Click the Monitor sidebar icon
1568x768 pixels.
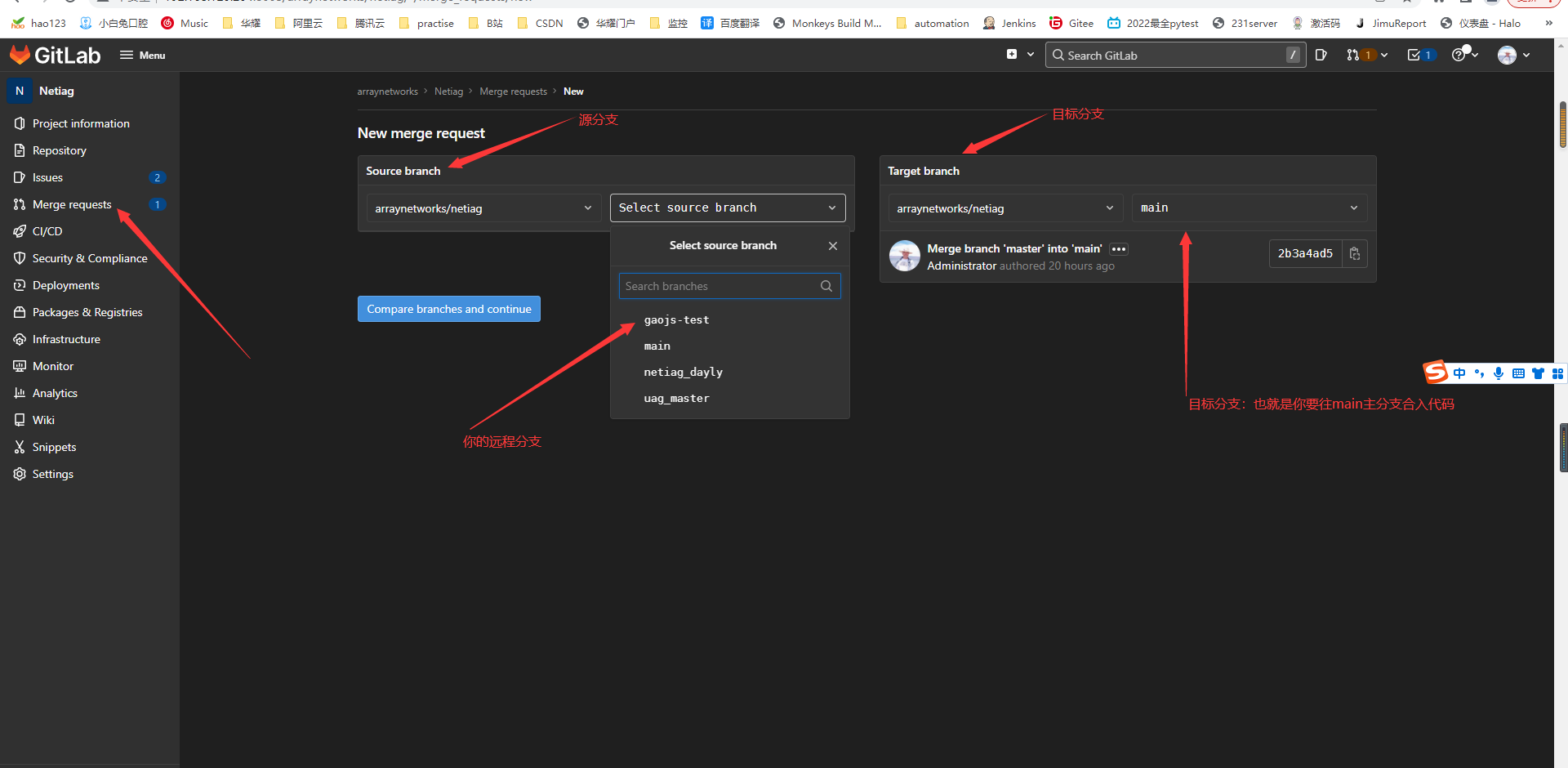pyautogui.click(x=20, y=366)
